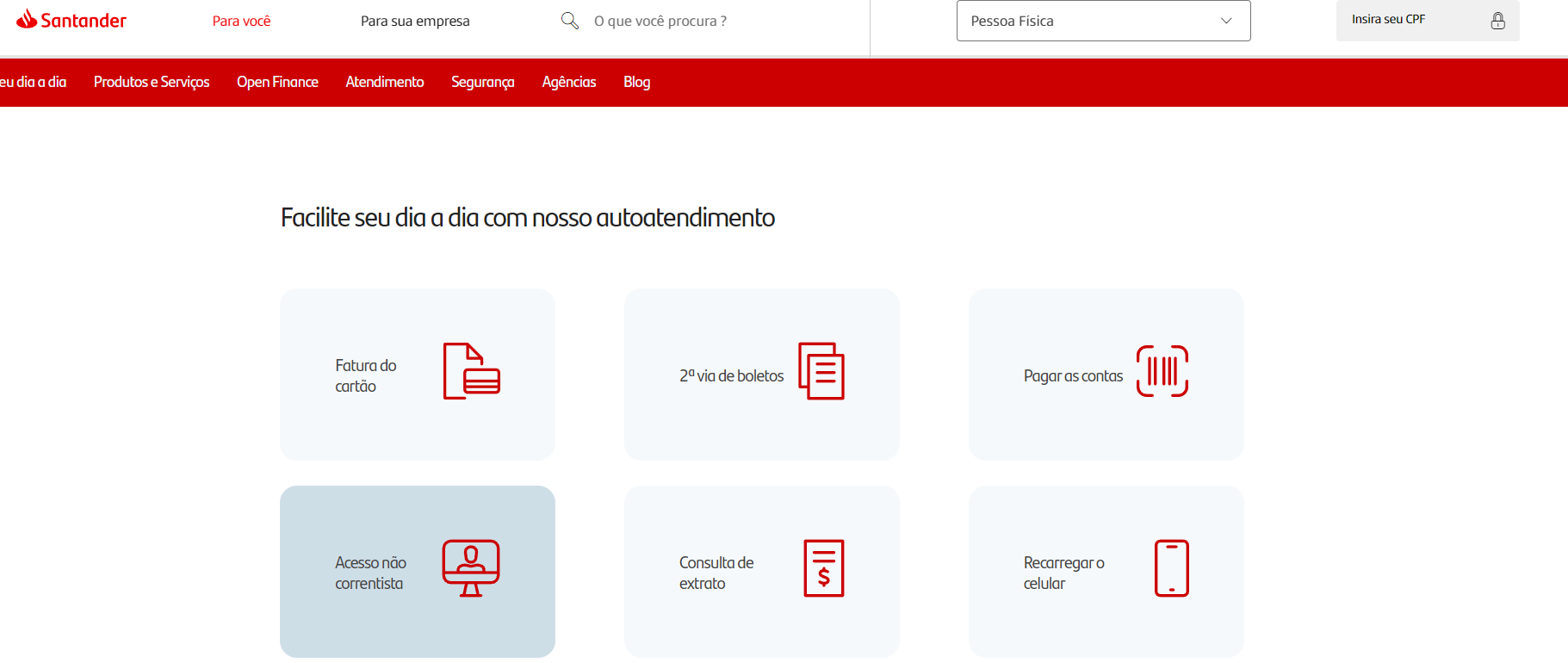Viewport: 1568px width, 663px height.
Task: Select the Segurança menu item
Action: tap(482, 82)
